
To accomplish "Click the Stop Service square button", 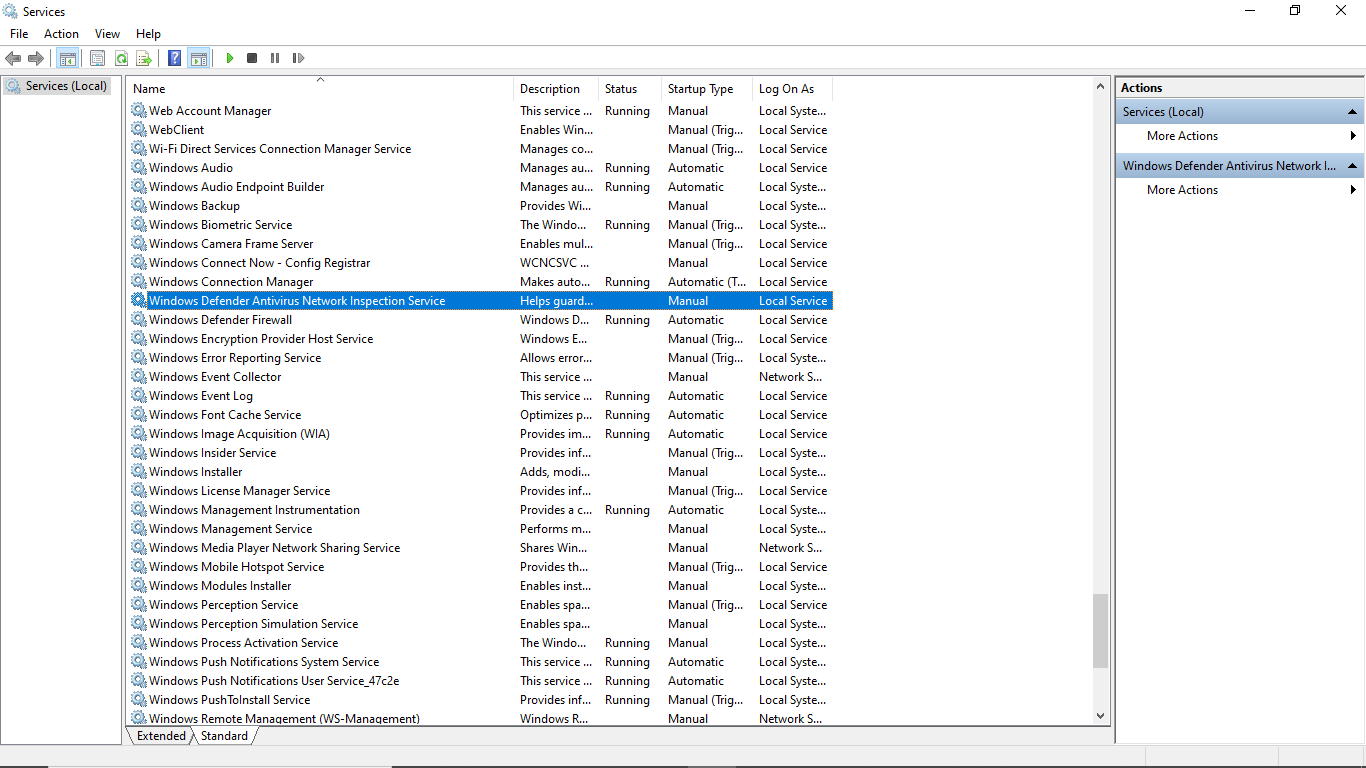I will [x=252, y=58].
